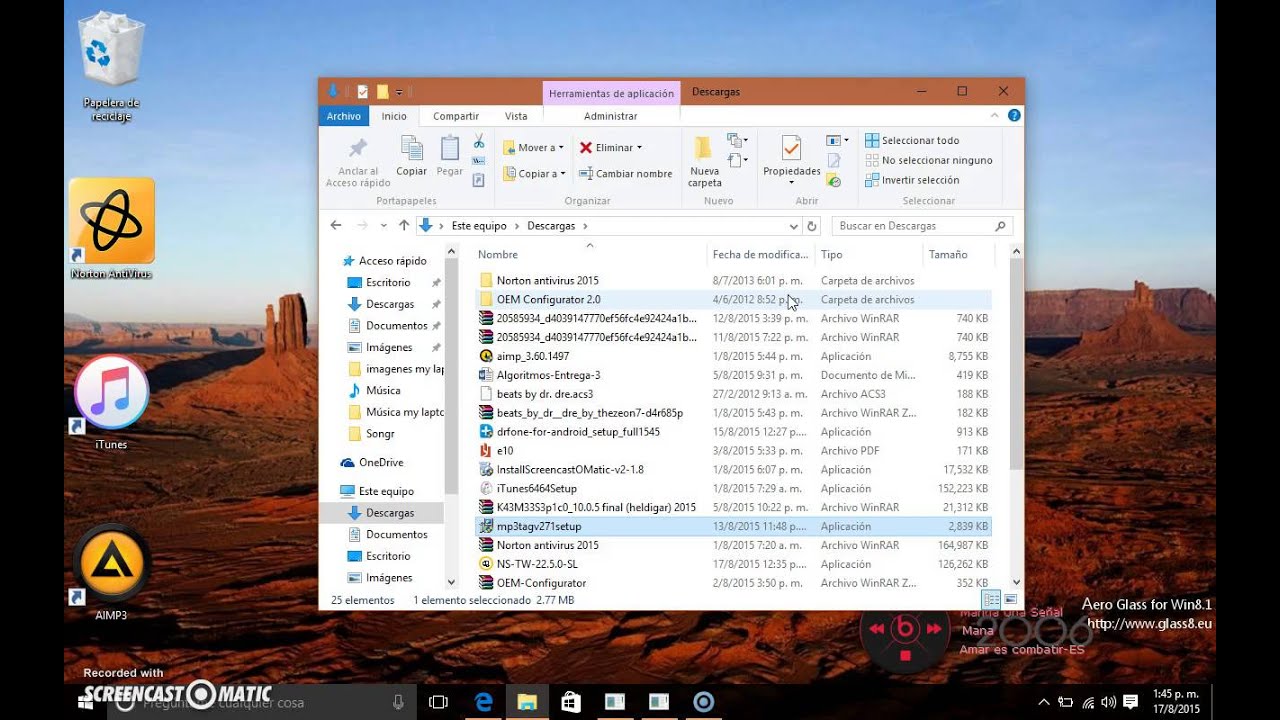The width and height of the screenshot is (1280, 720).
Task: Click next track in Beats widget
Action: [x=934, y=629]
